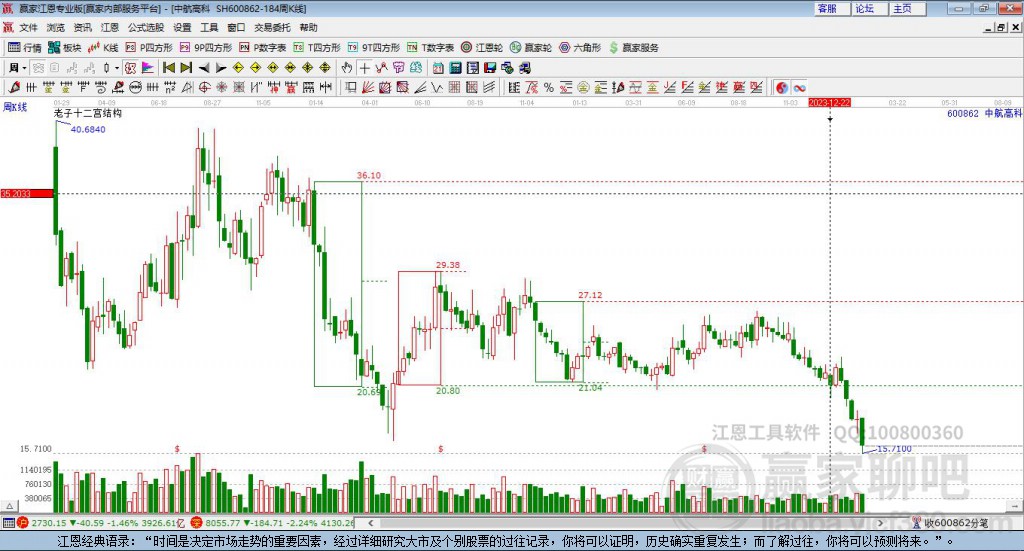The height and width of the screenshot is (551, 1024).
Task: Click the black left arrow icon
Action: (204, 68)
